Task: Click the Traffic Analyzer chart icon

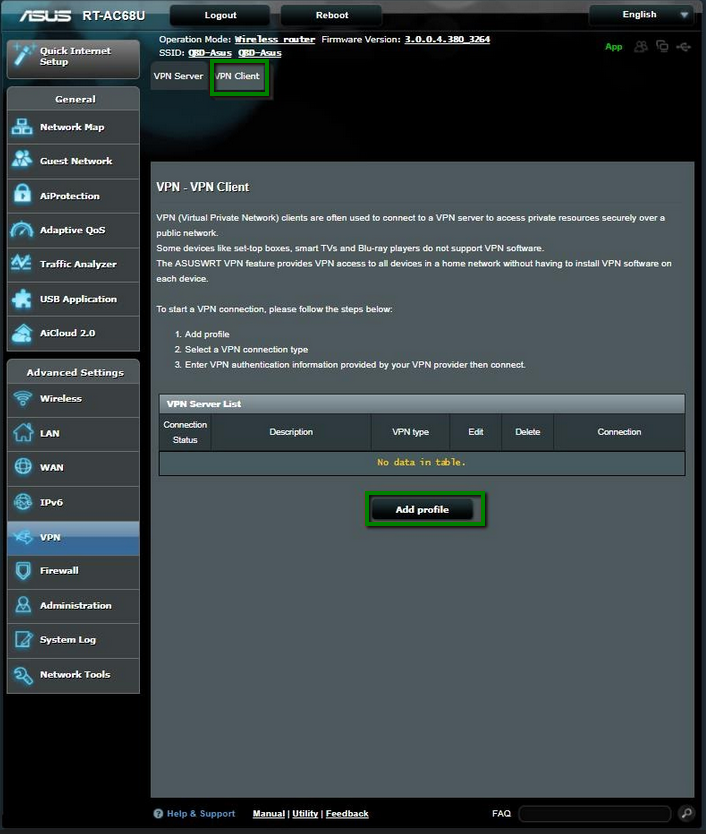Action: tap(21, 263)
